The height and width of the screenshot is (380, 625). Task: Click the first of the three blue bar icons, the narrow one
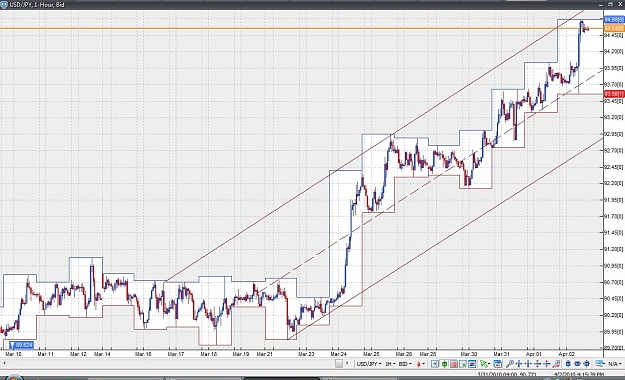click(x=568, y=364)
